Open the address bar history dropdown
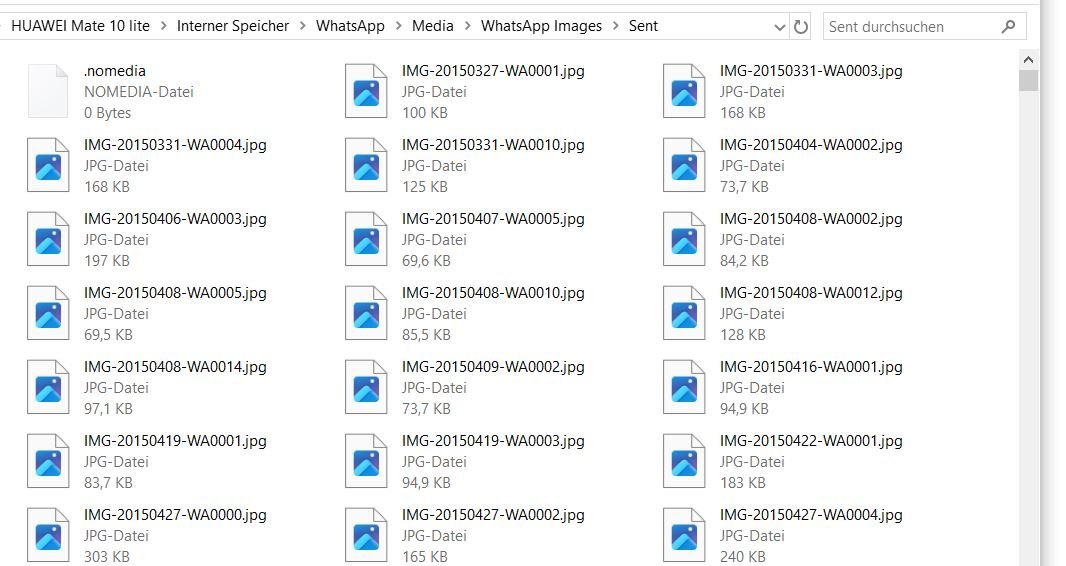Screen dimensions: 1066x566 point(780,27)
